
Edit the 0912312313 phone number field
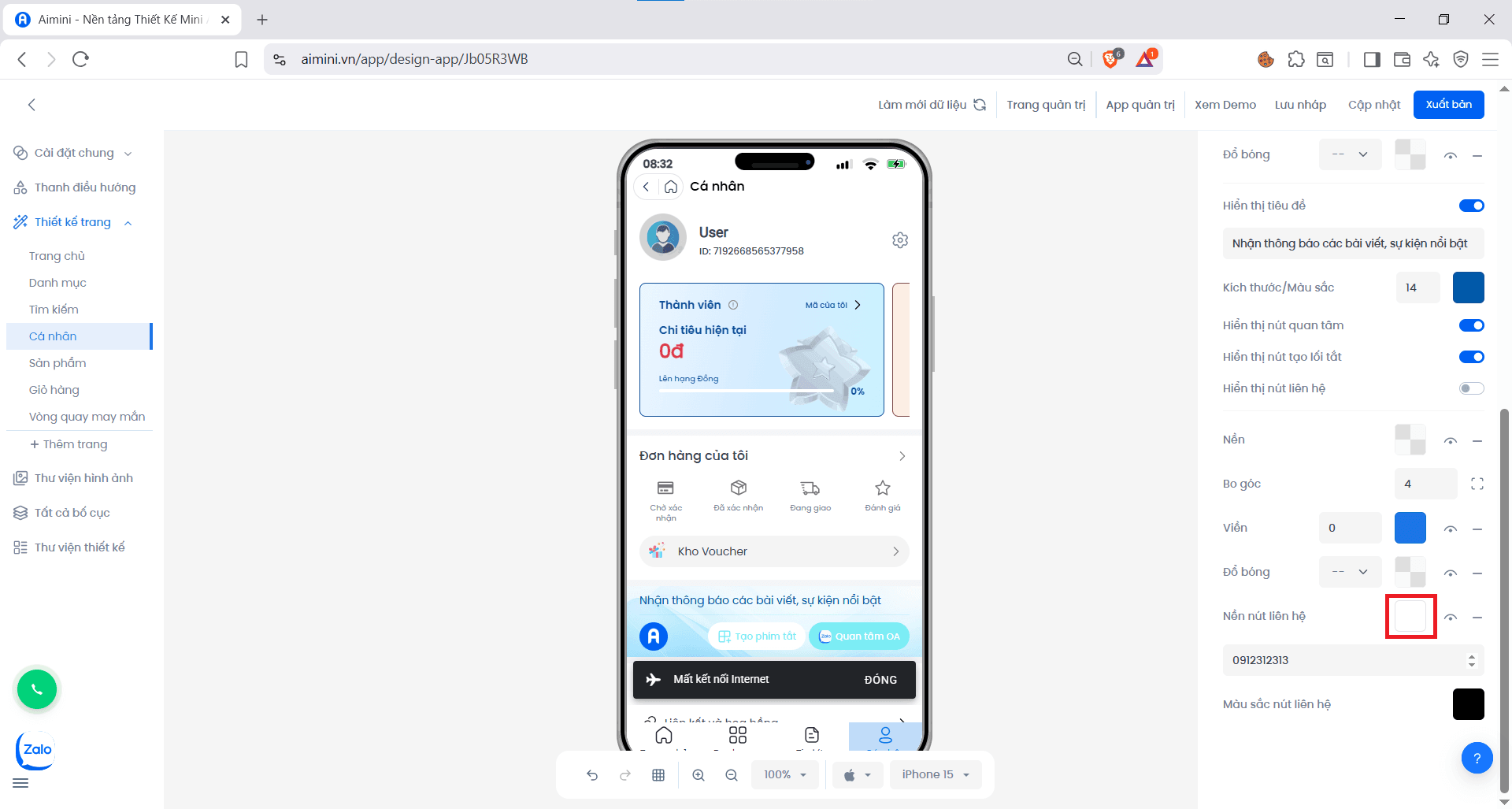(1339, 660)
